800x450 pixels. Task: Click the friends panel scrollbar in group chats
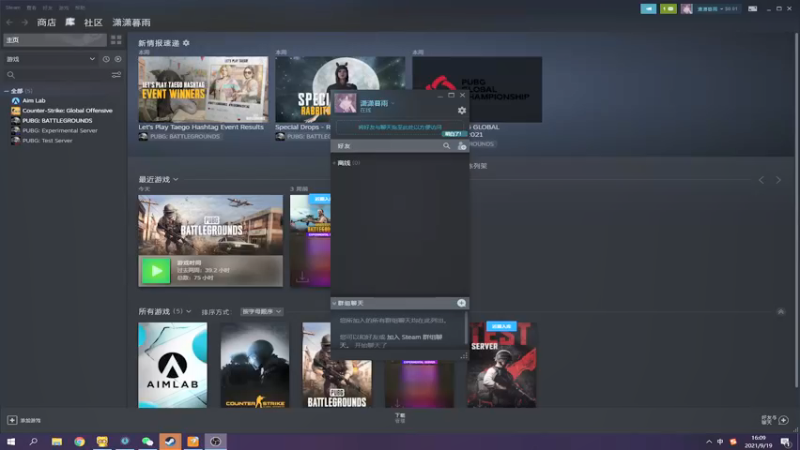[x=466, y=328]
